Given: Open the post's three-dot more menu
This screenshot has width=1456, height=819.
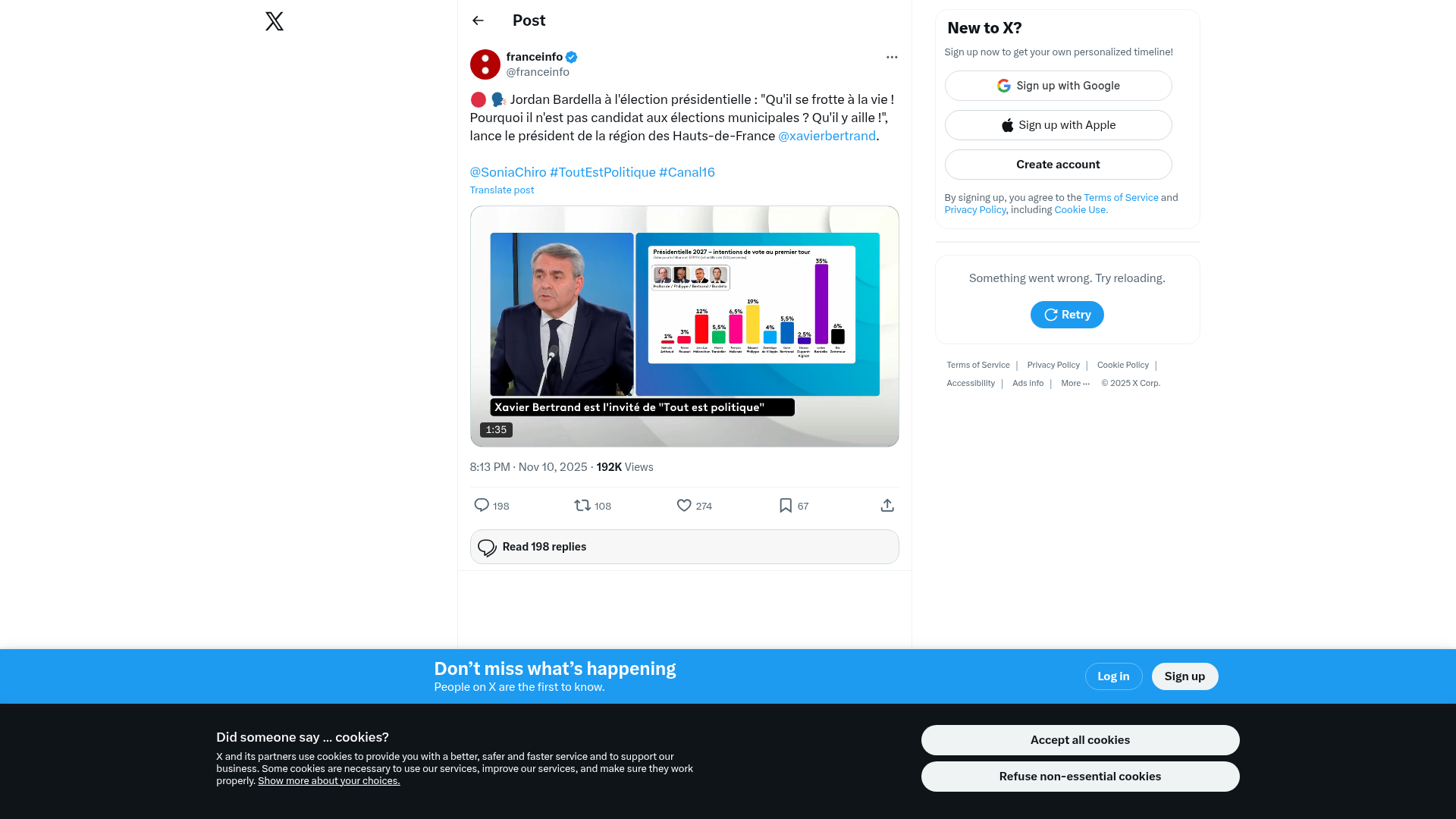Looking at the screenshot, I should point(892,57).
